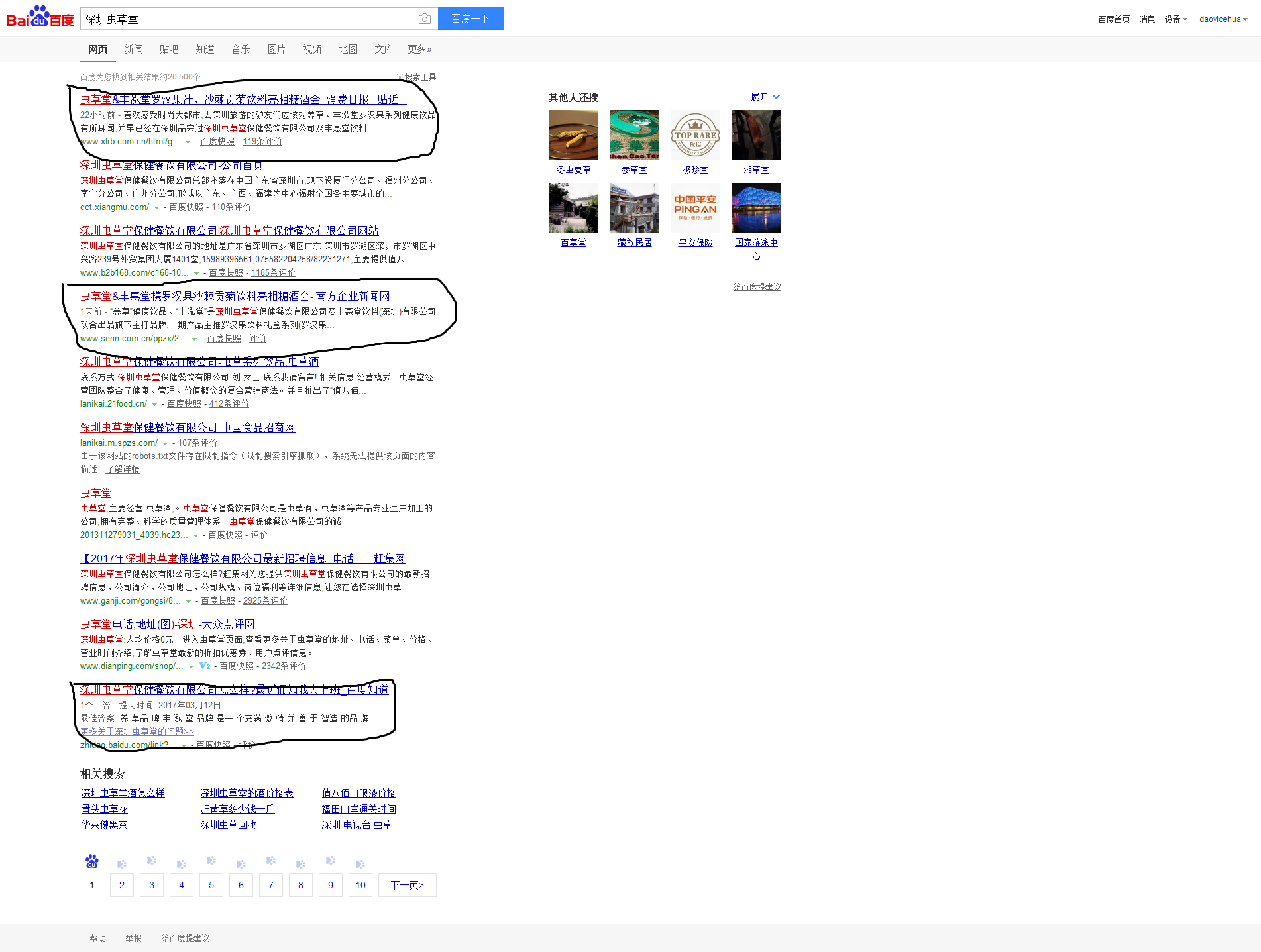
Task: Click V2 verification icon on dianping result
Action: pos(205,666)
